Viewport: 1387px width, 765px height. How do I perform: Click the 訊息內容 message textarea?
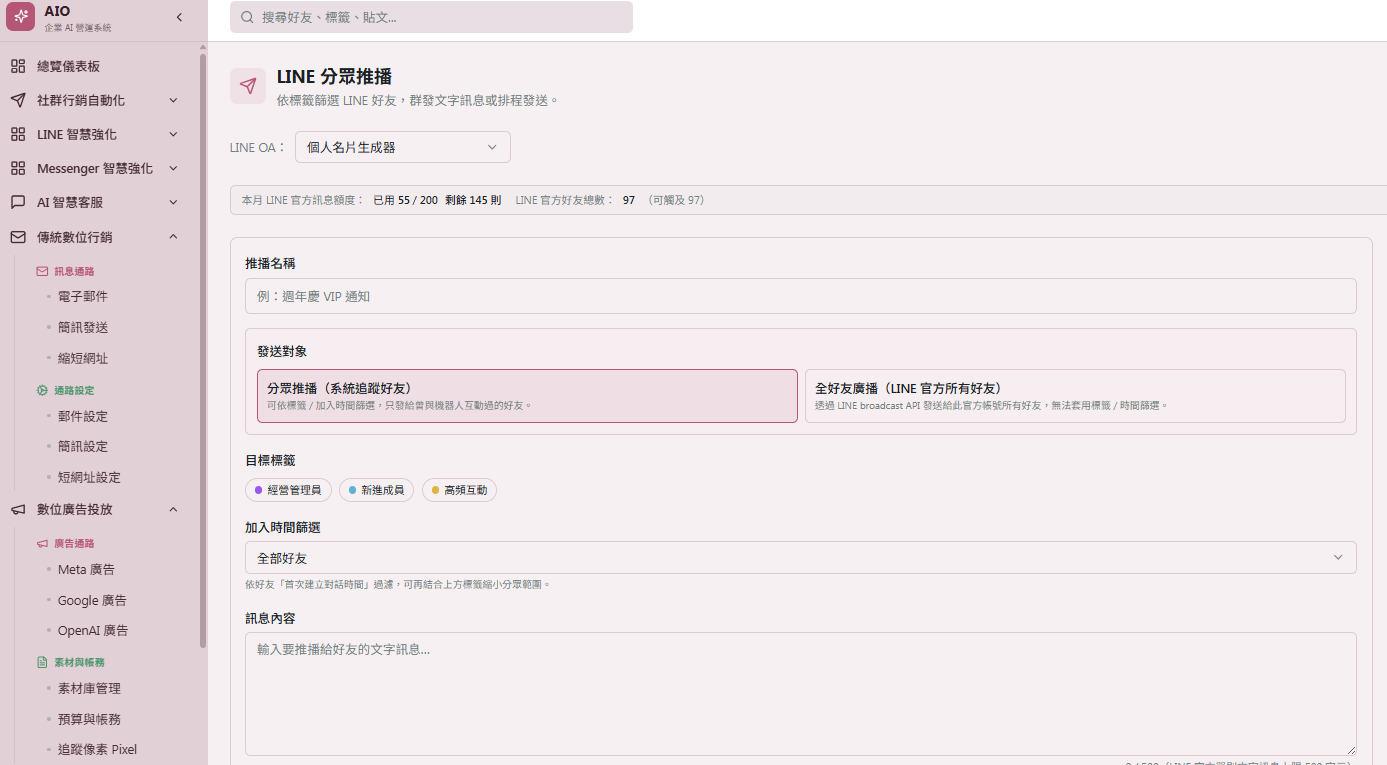point(801,694)
